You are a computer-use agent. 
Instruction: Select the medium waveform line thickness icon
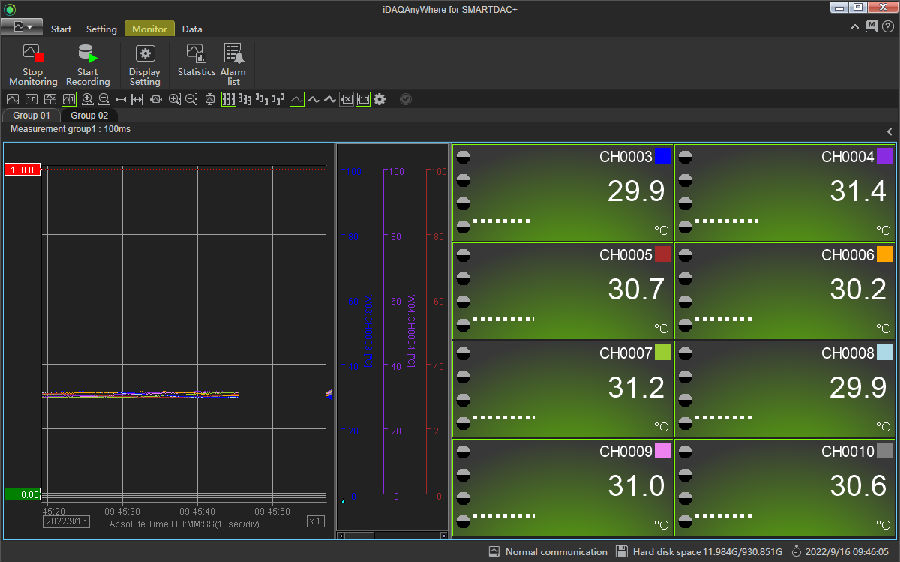[x=313, y=99]
